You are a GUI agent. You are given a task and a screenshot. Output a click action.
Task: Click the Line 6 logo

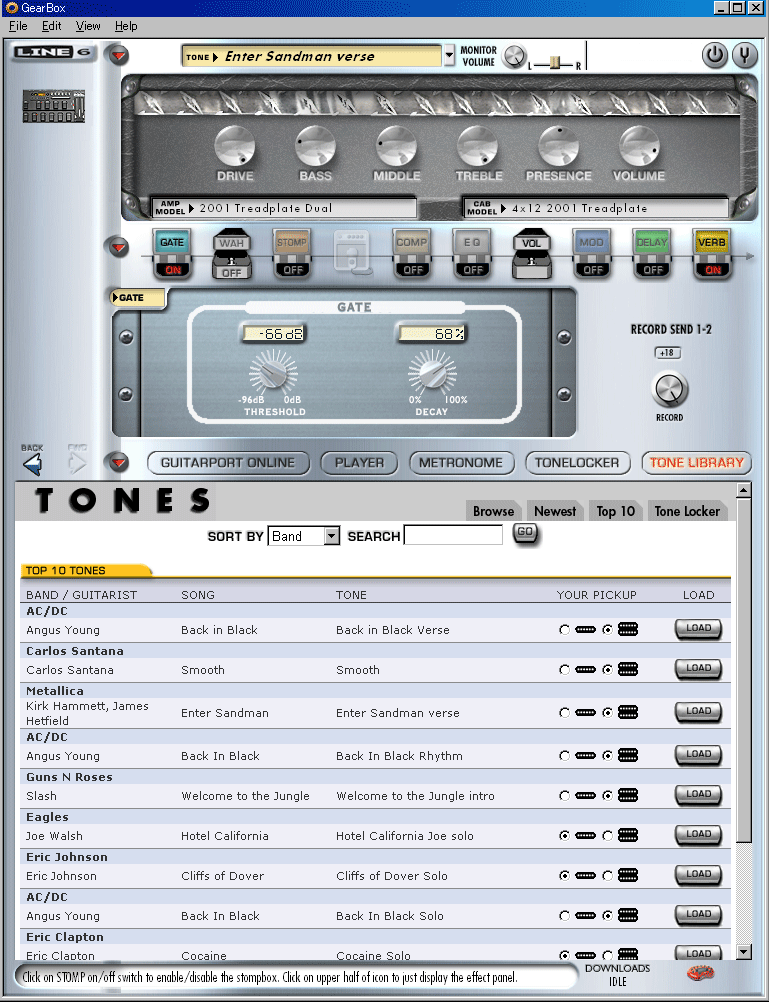point(54,52)
